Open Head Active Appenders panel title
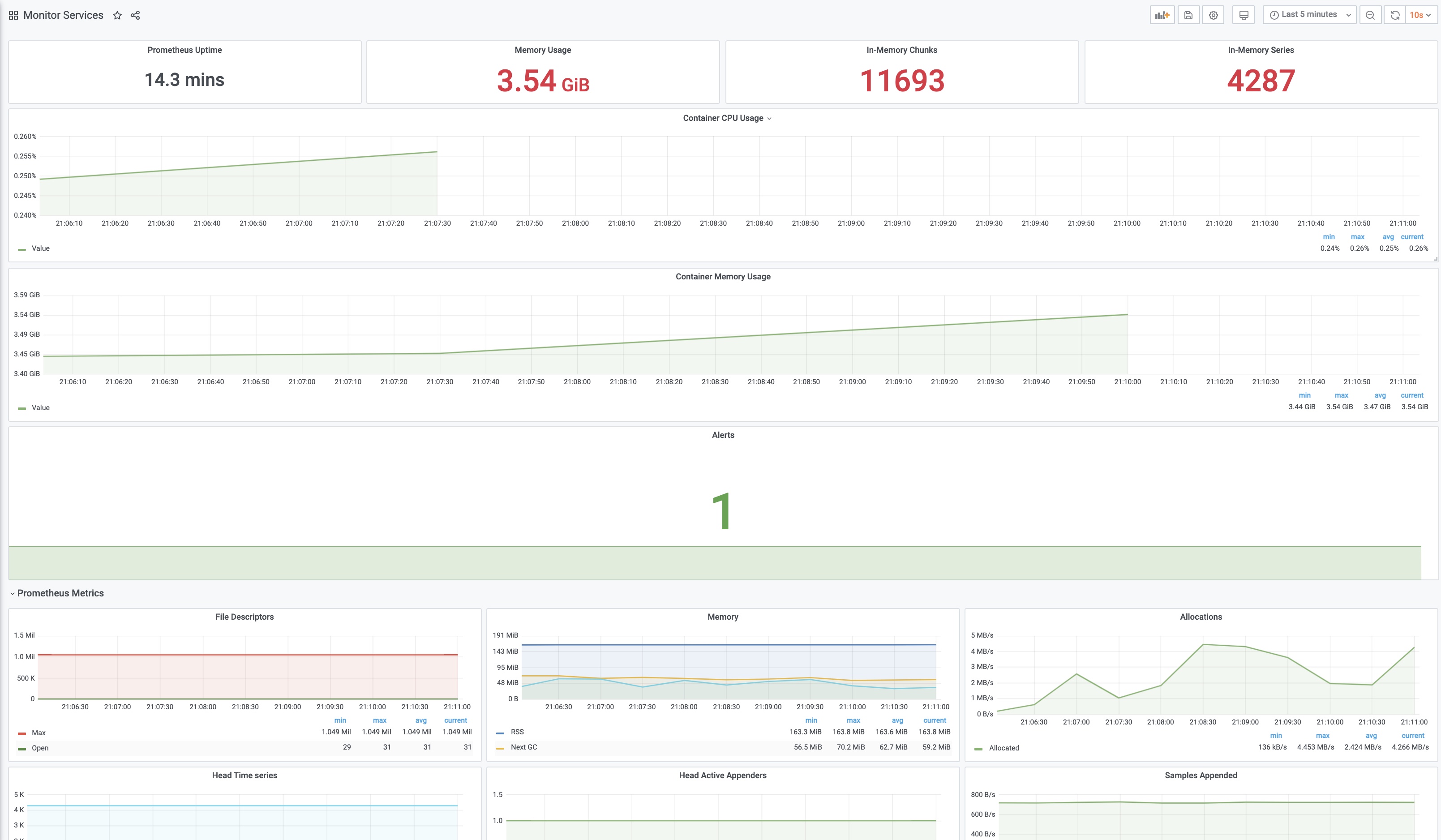Image resolution: width=1441 pixels, height=840 pixels. (x=723, y=776)
